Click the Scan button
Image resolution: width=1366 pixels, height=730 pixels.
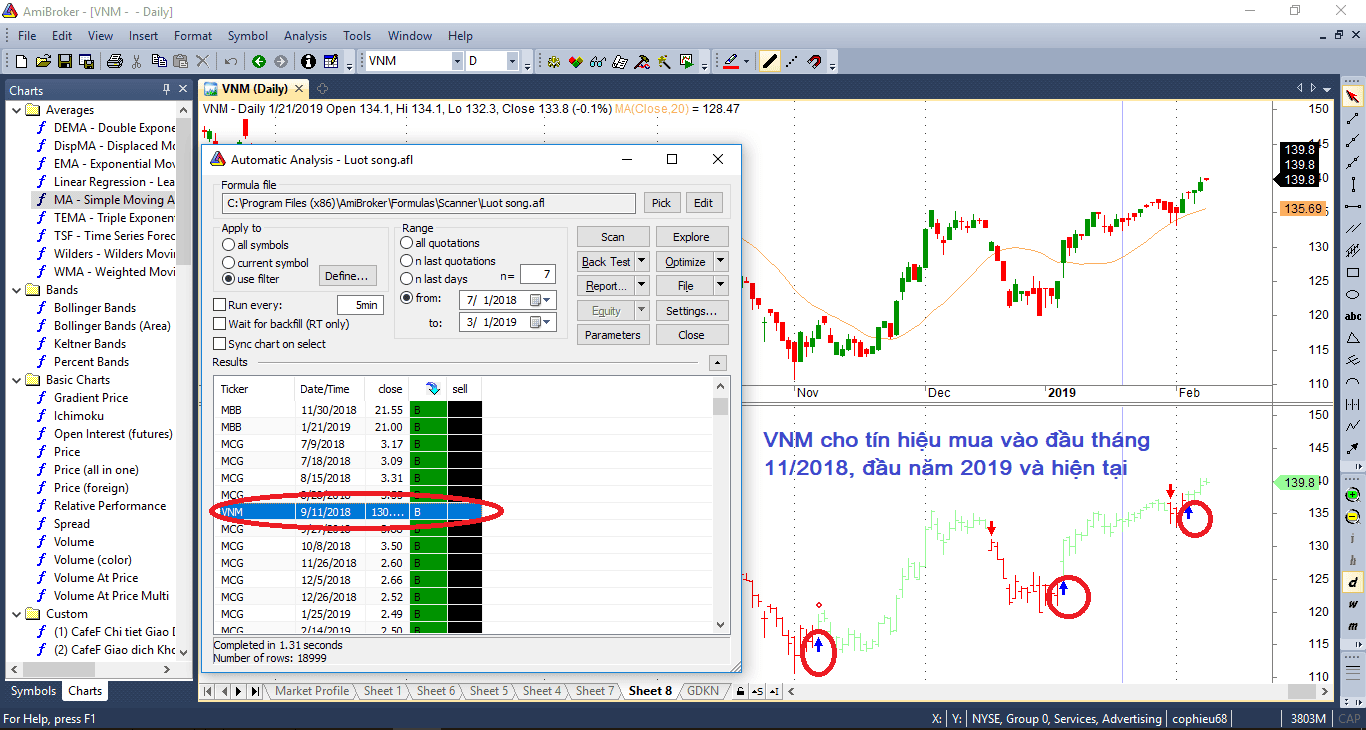point(613,237)
